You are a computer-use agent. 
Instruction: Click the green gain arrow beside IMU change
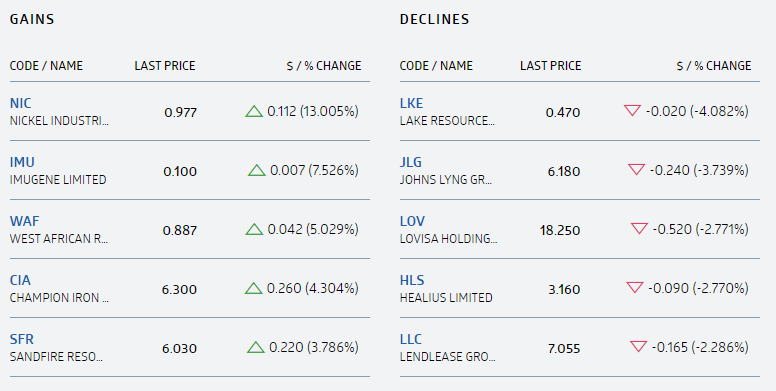coord(256,170)
